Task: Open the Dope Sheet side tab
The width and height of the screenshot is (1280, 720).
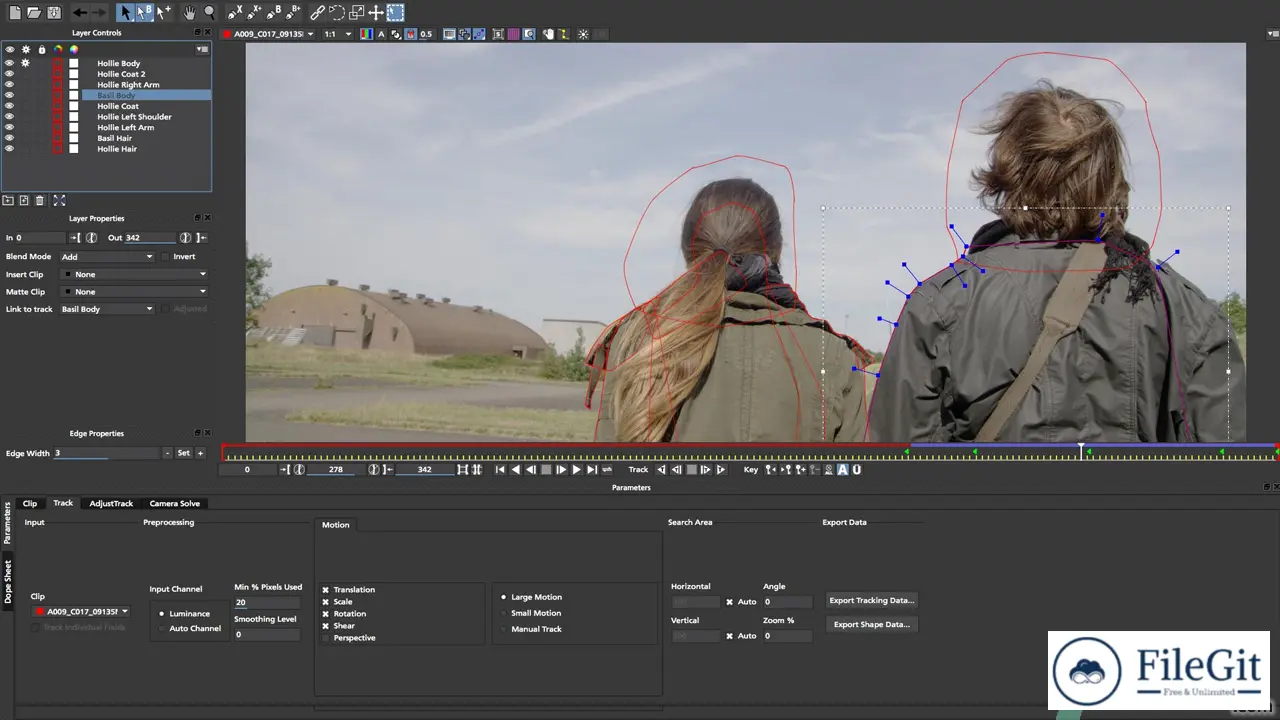Action: [x=8, y=581]
